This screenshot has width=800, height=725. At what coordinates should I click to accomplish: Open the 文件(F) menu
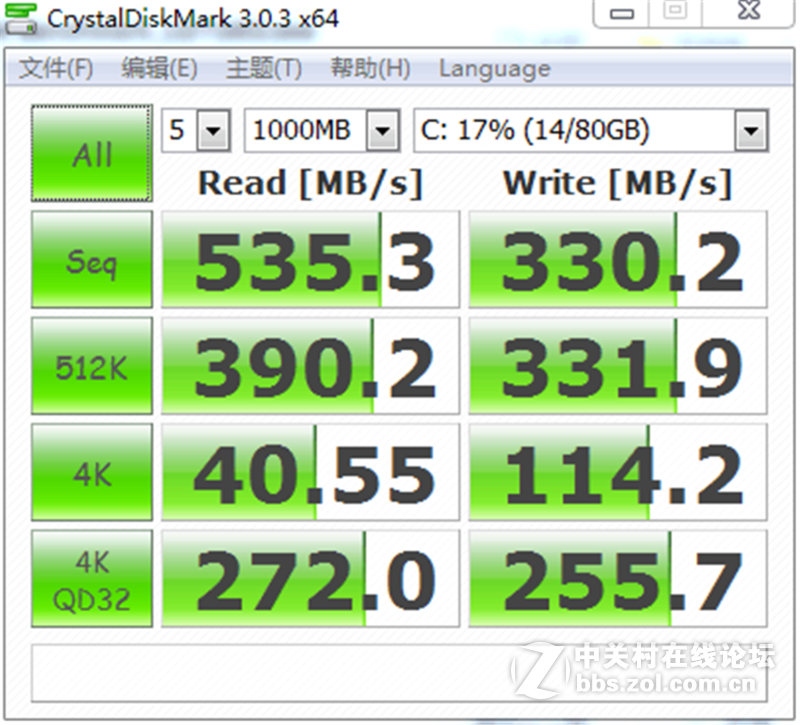pos(56,68)
